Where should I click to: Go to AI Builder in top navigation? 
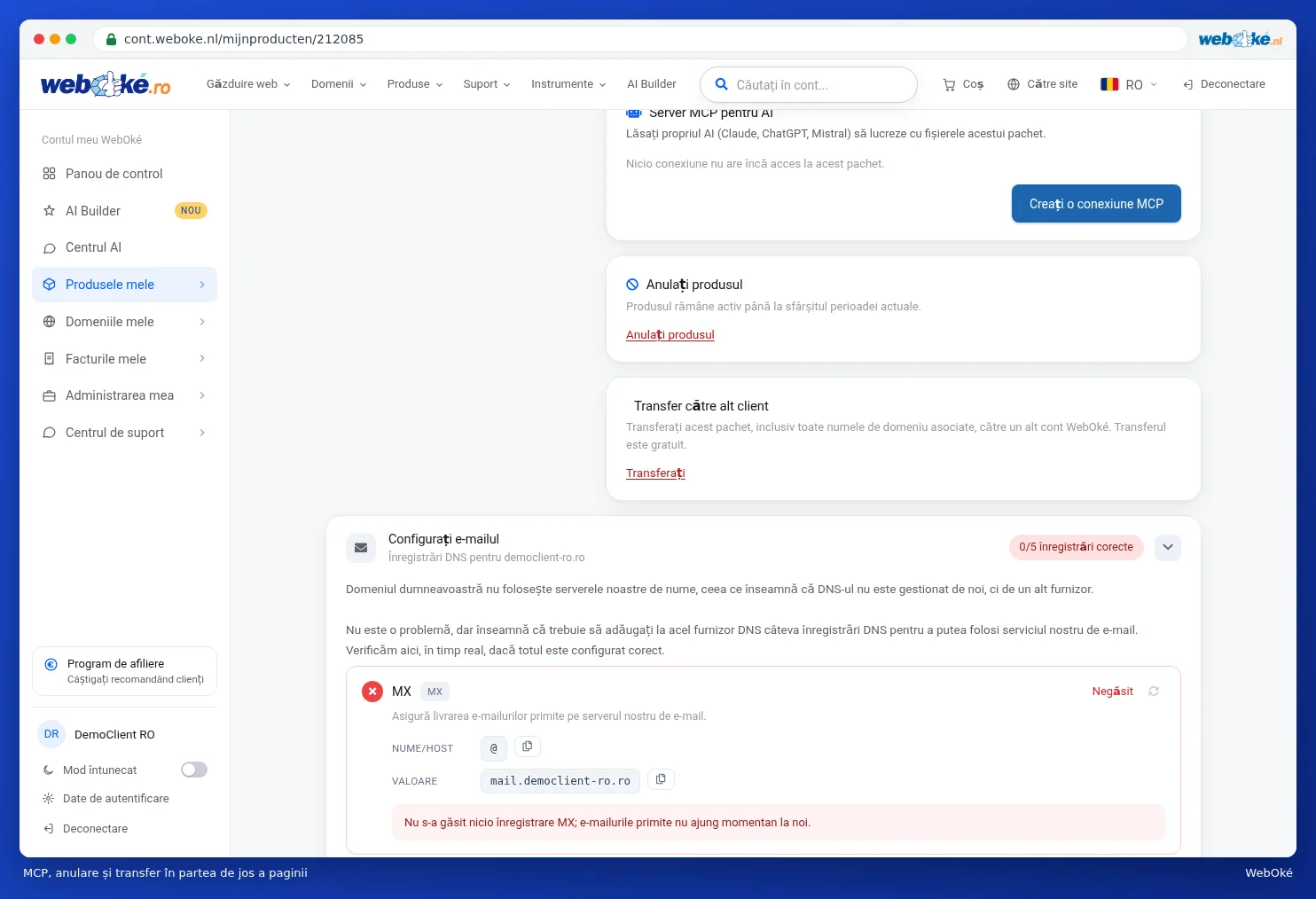(652, 84)
